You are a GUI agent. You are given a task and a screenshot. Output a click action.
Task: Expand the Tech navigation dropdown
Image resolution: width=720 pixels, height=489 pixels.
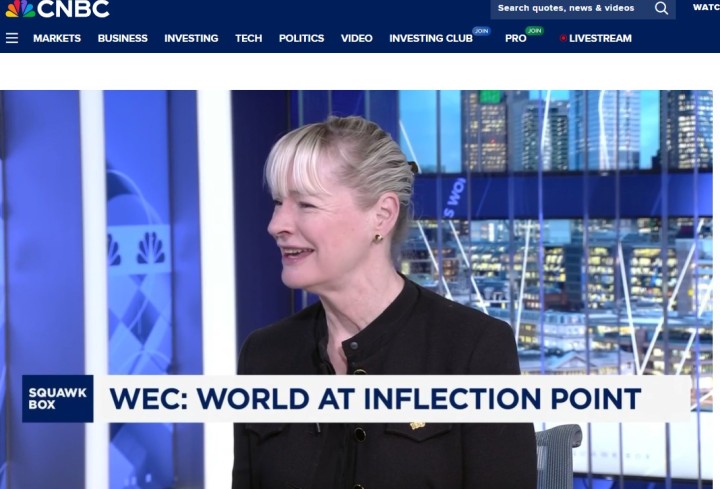coord(248,38)
